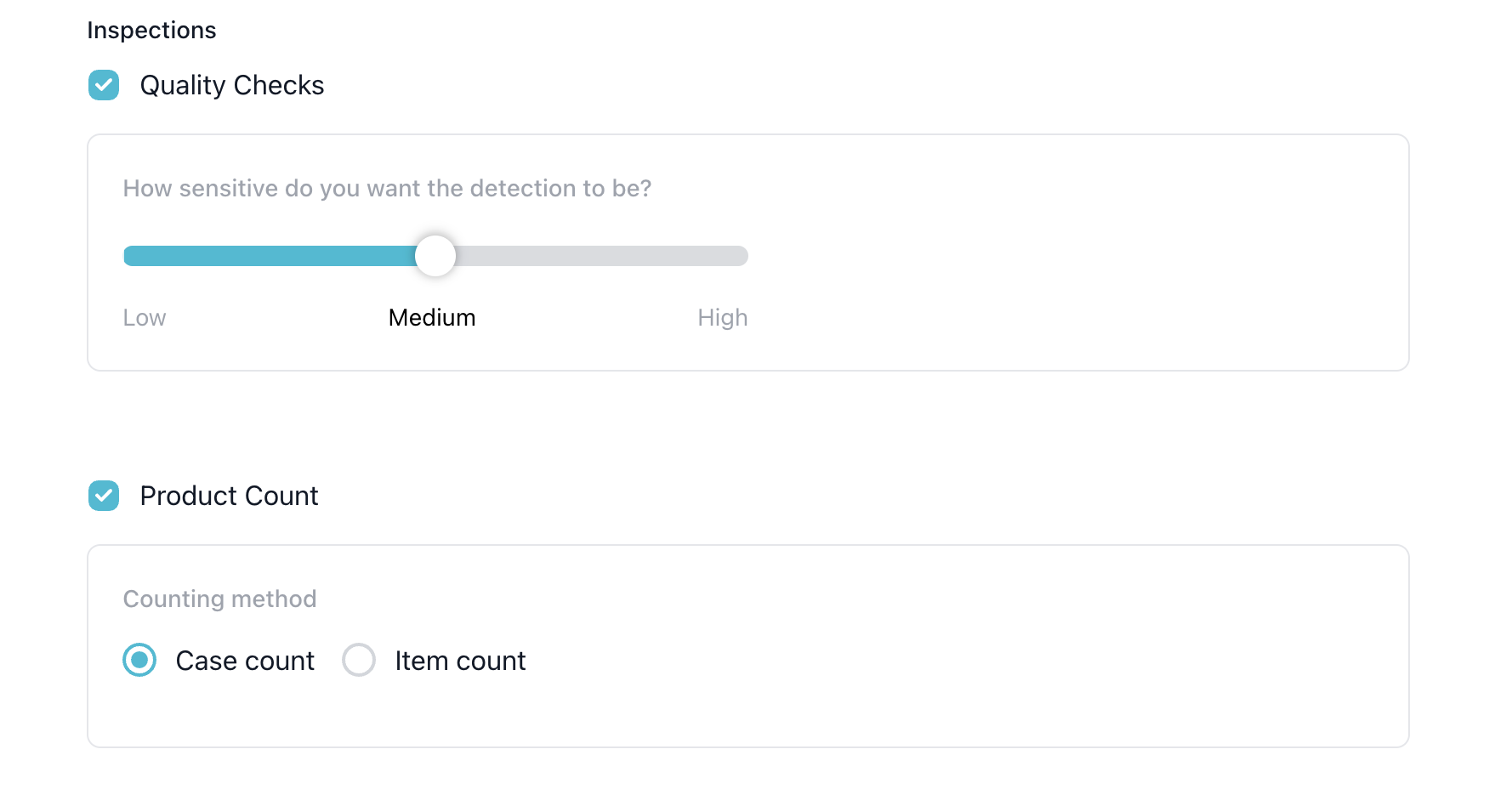The image size is (1512, 789).
Task: Click the checkmark icon beside Quality Checks
Action: coord(104,85)
